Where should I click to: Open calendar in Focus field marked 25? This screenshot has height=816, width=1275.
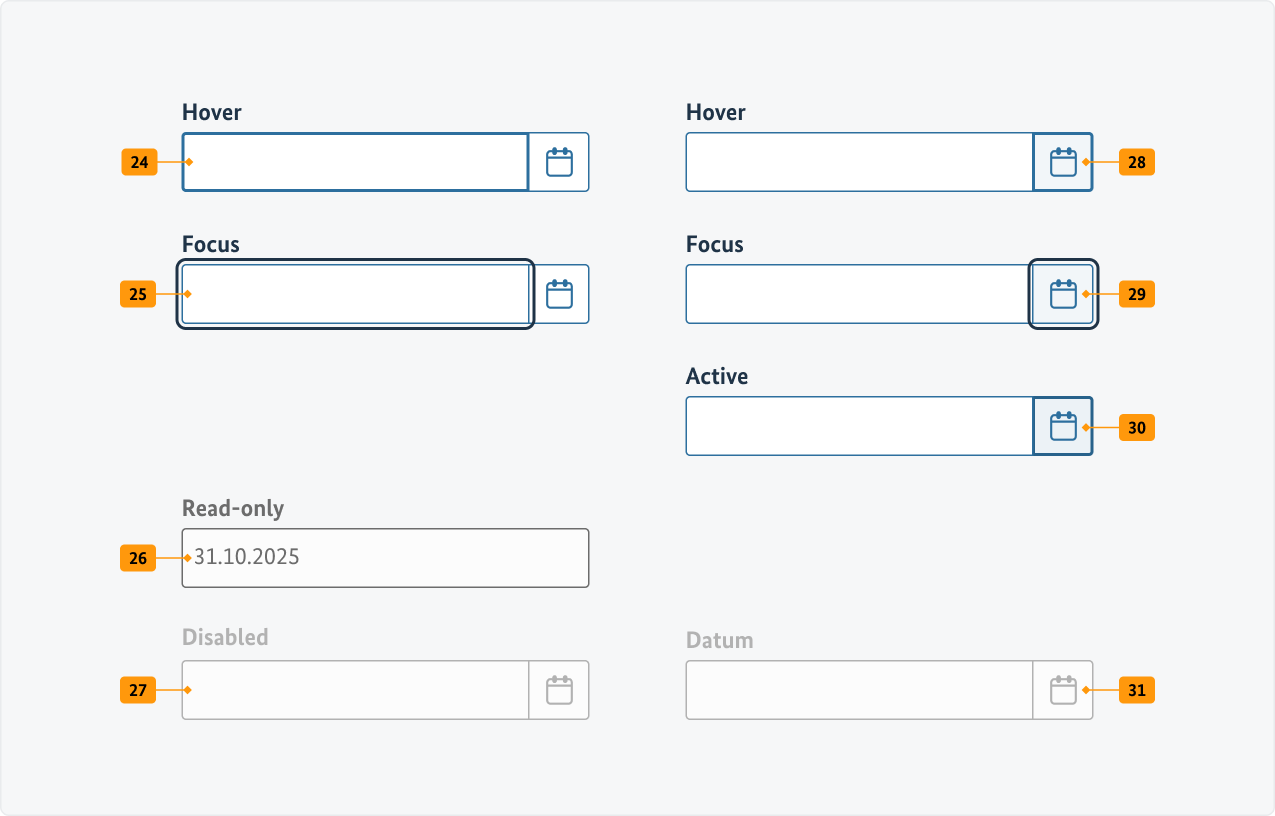(559, 294)
